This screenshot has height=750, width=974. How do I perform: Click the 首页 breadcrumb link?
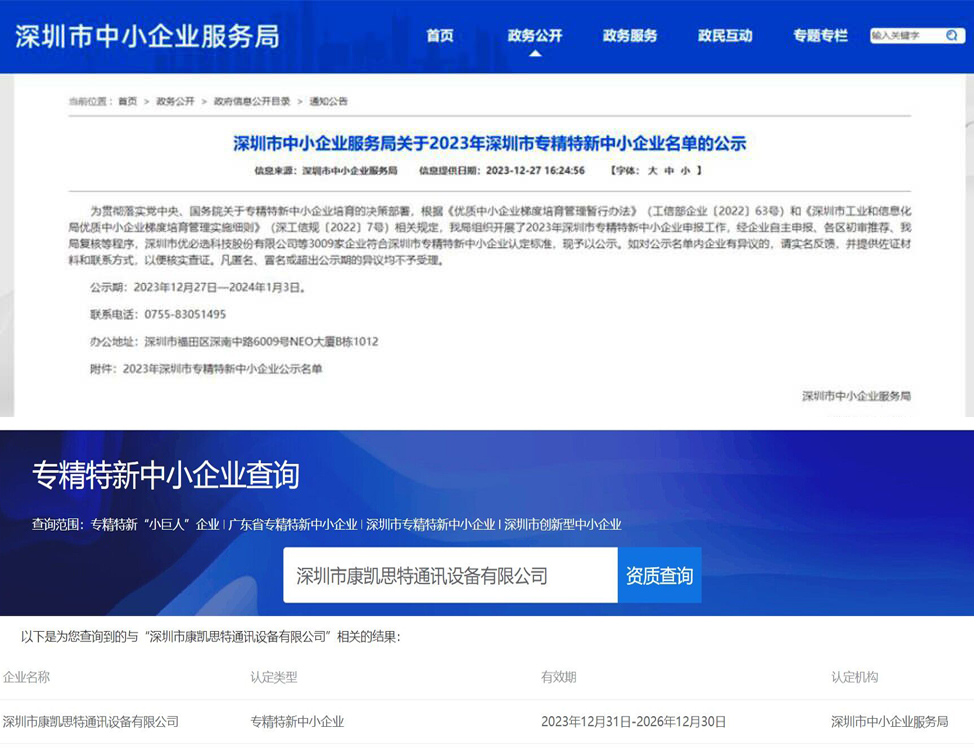[127, 101]
